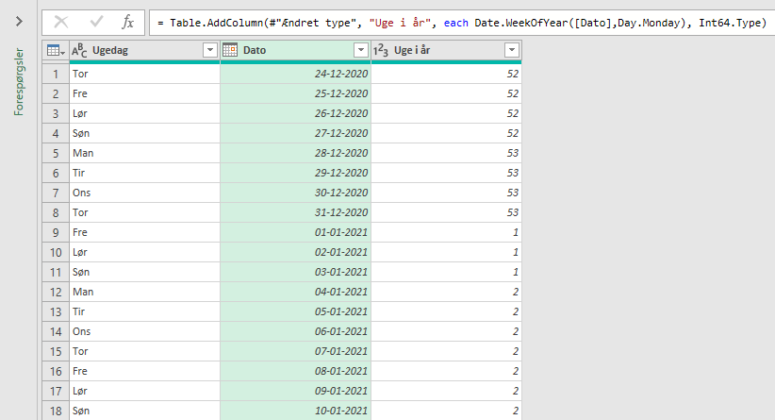Image resolution: width=775 pixels, height=420 pixels.
Task: Click date cell 29-12-2020
Action: tap(296, 173)
